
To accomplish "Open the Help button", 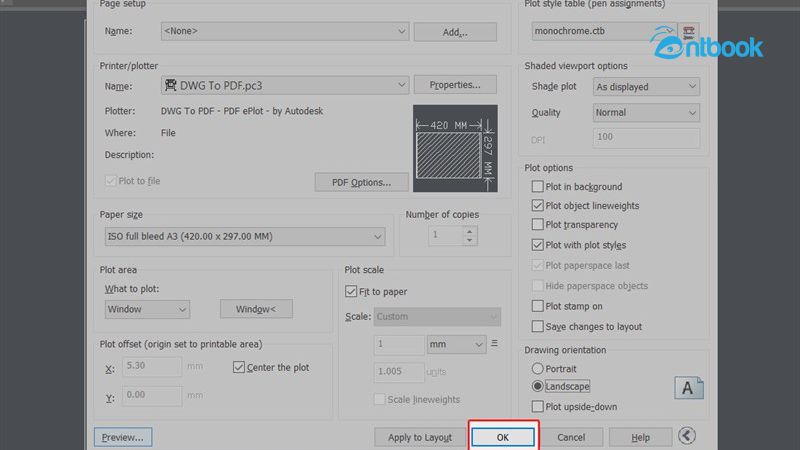I will coord(640,437).
